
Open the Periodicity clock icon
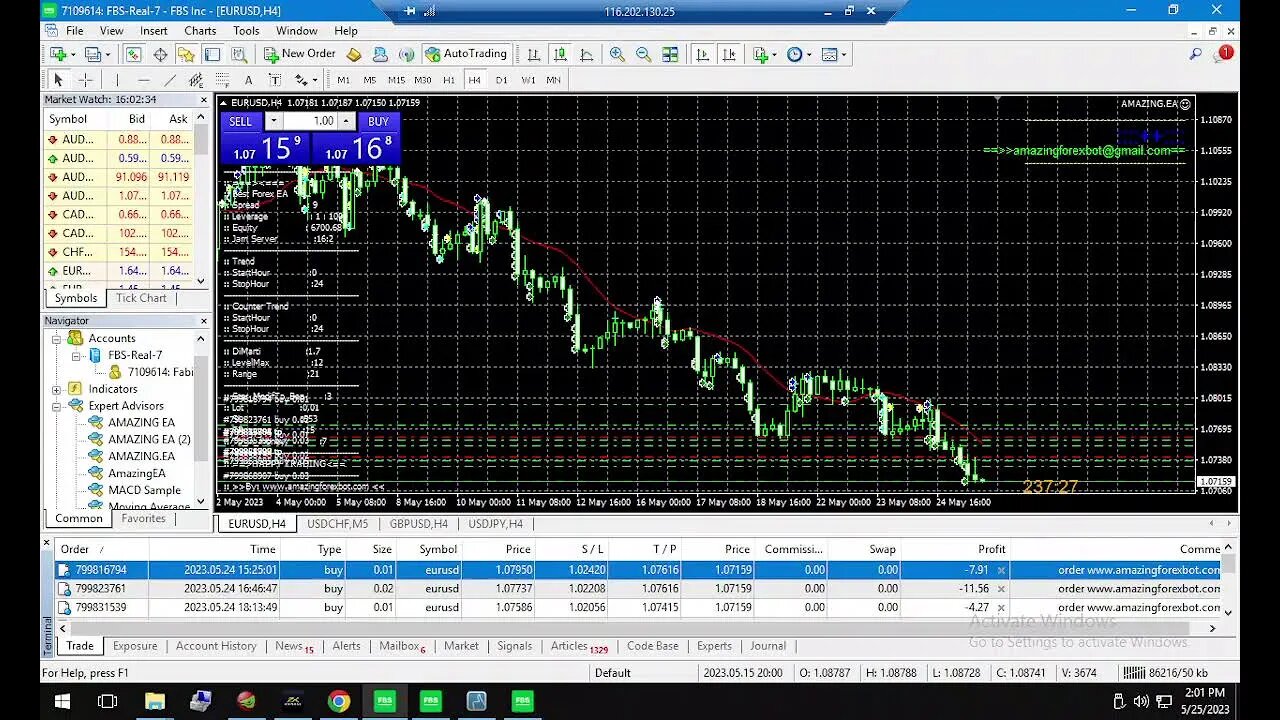[x=795, y=54]
